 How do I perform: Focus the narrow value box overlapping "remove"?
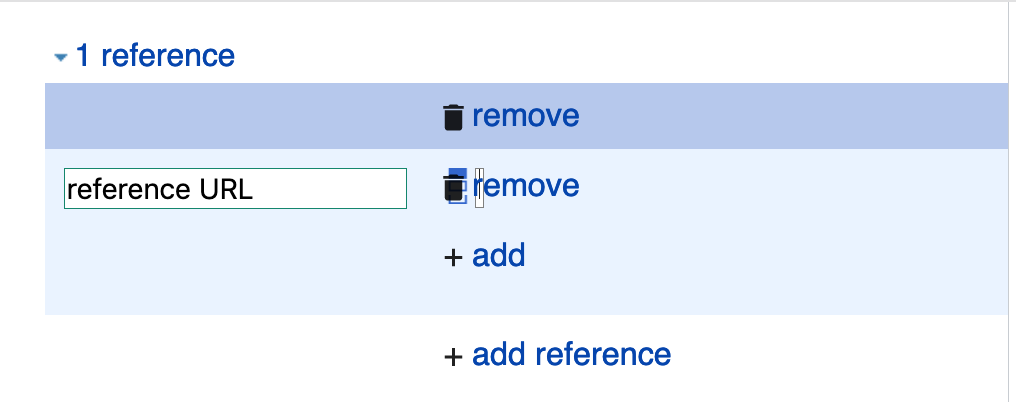point(479,188)
